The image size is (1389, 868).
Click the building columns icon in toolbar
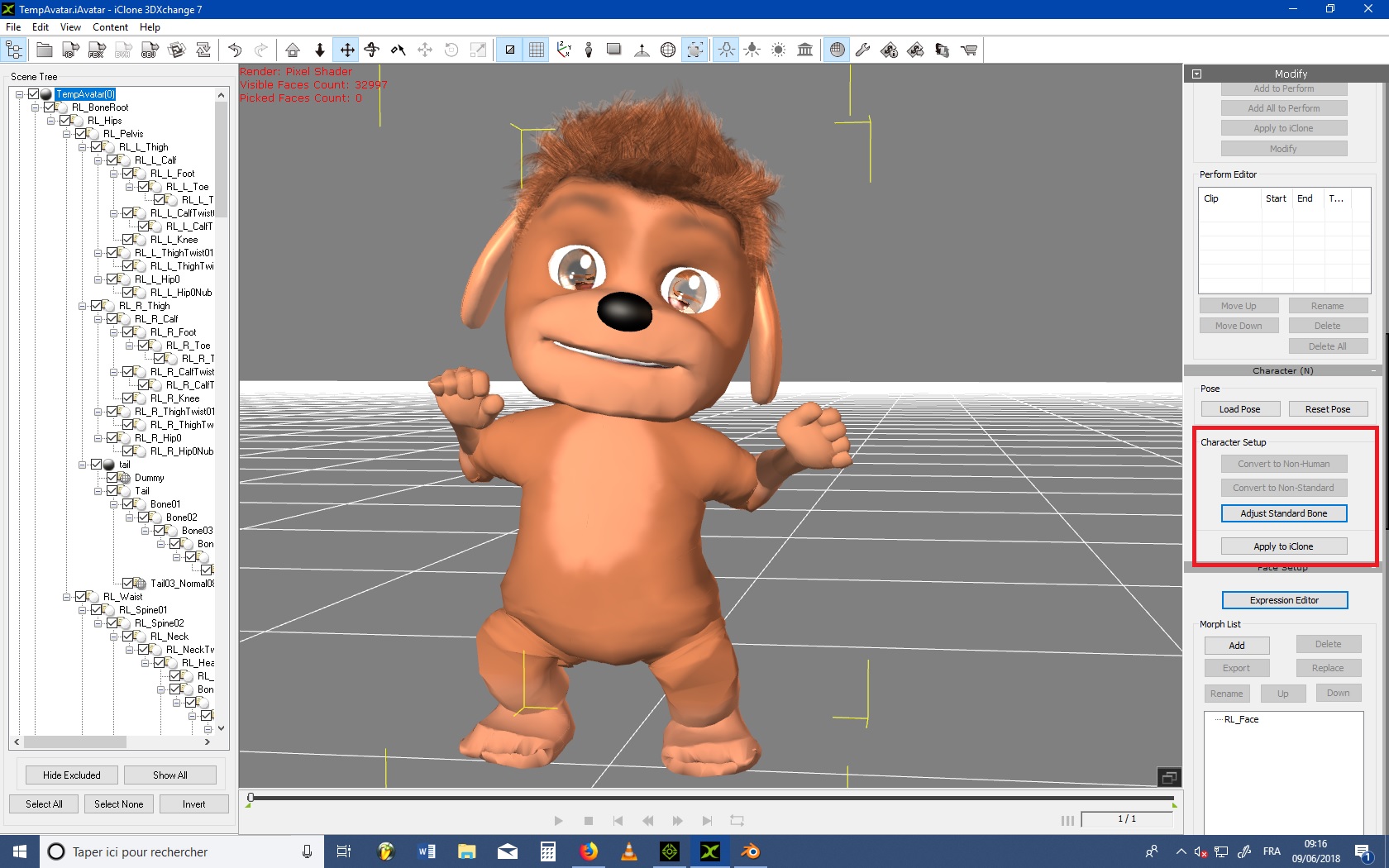[x=804, y=50]
